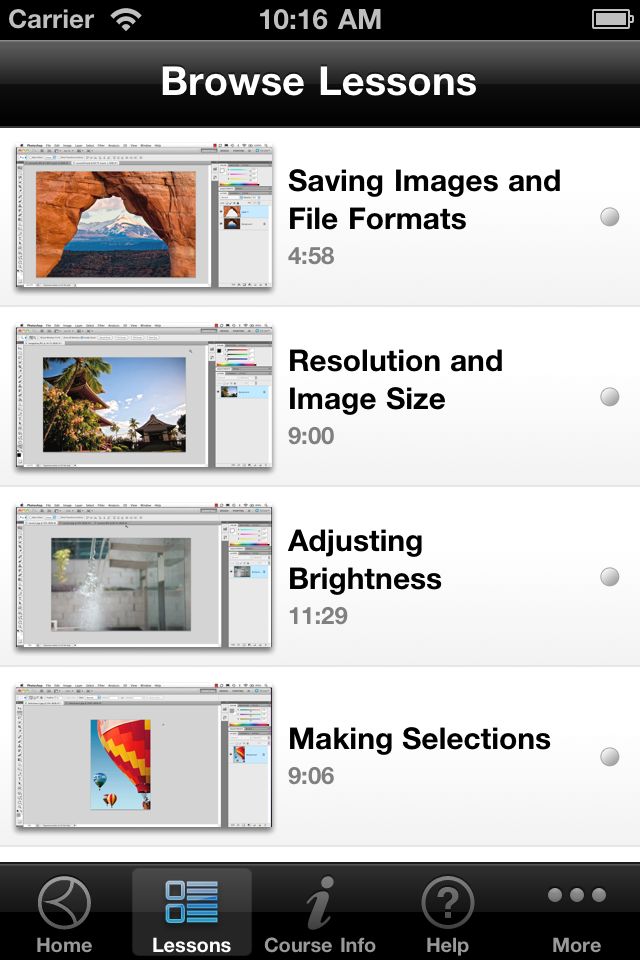Open Saving Images and File Formats lesson
640x960 pixels.
point(424,200)
